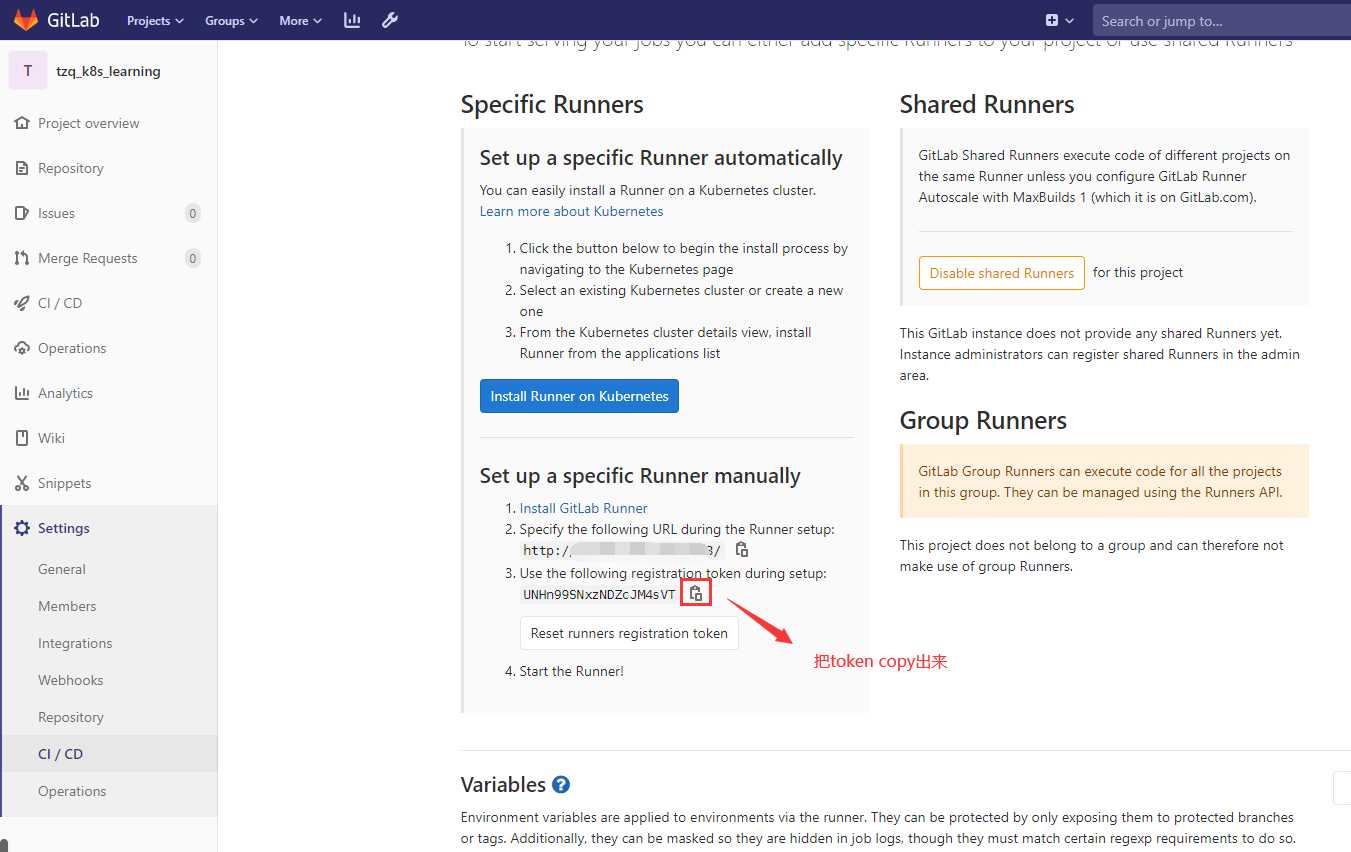This screenshot has width=1351, height=852.
Task: Click the Group Runners heading
Action: (983, 421)
